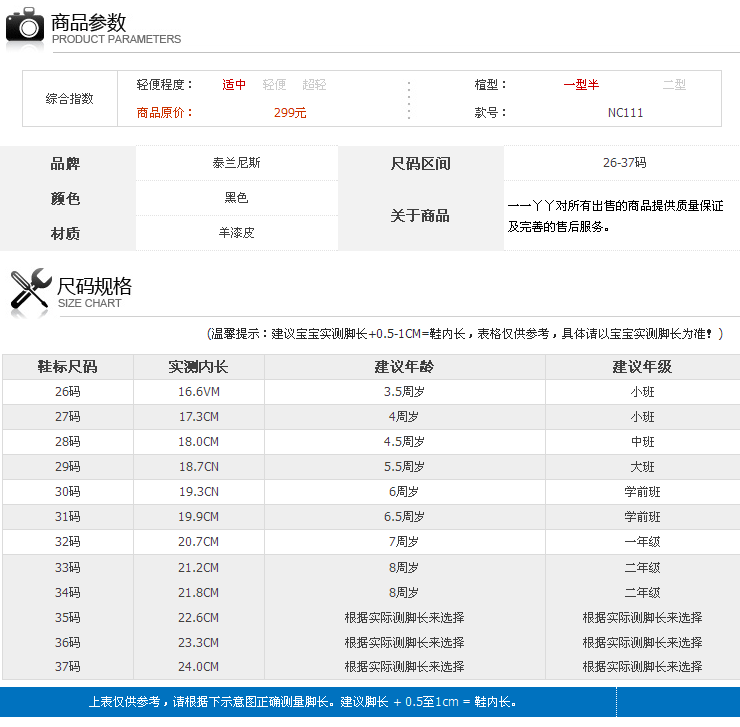Click the 29码 size cell
The height and width of the screenshot is (727, 740).
[67, 467]
